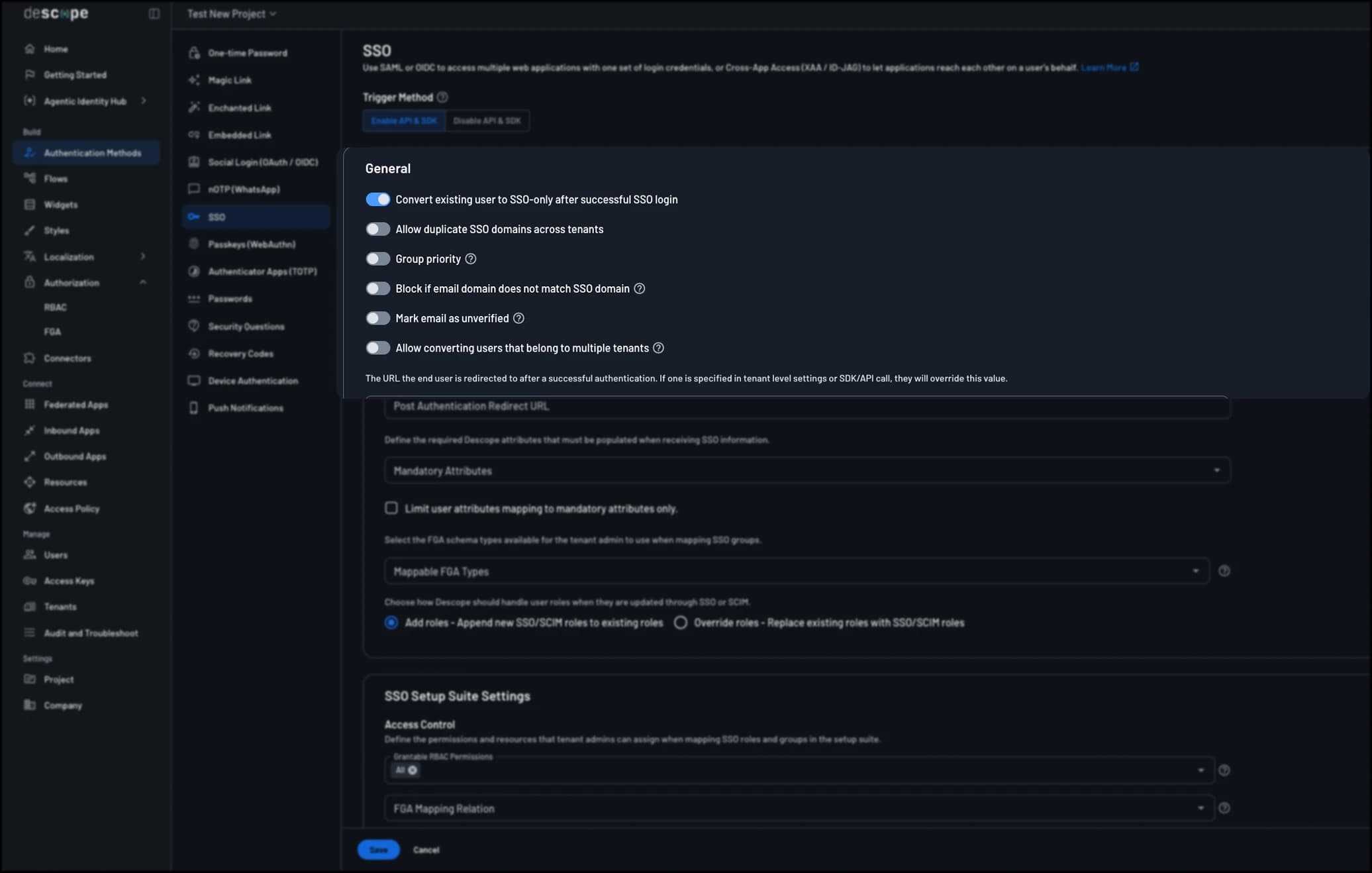
Task: Open the Getting Started page
Action: pos(75,75)
